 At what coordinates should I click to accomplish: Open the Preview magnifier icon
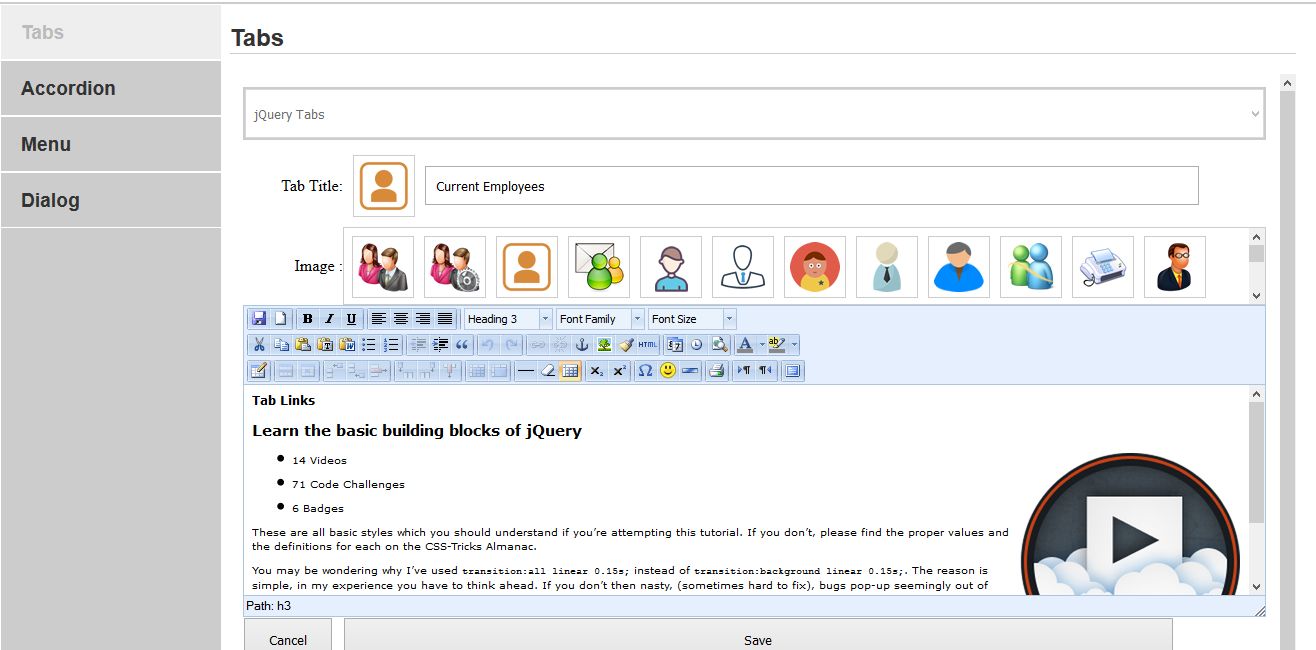[x=719, y=345]
